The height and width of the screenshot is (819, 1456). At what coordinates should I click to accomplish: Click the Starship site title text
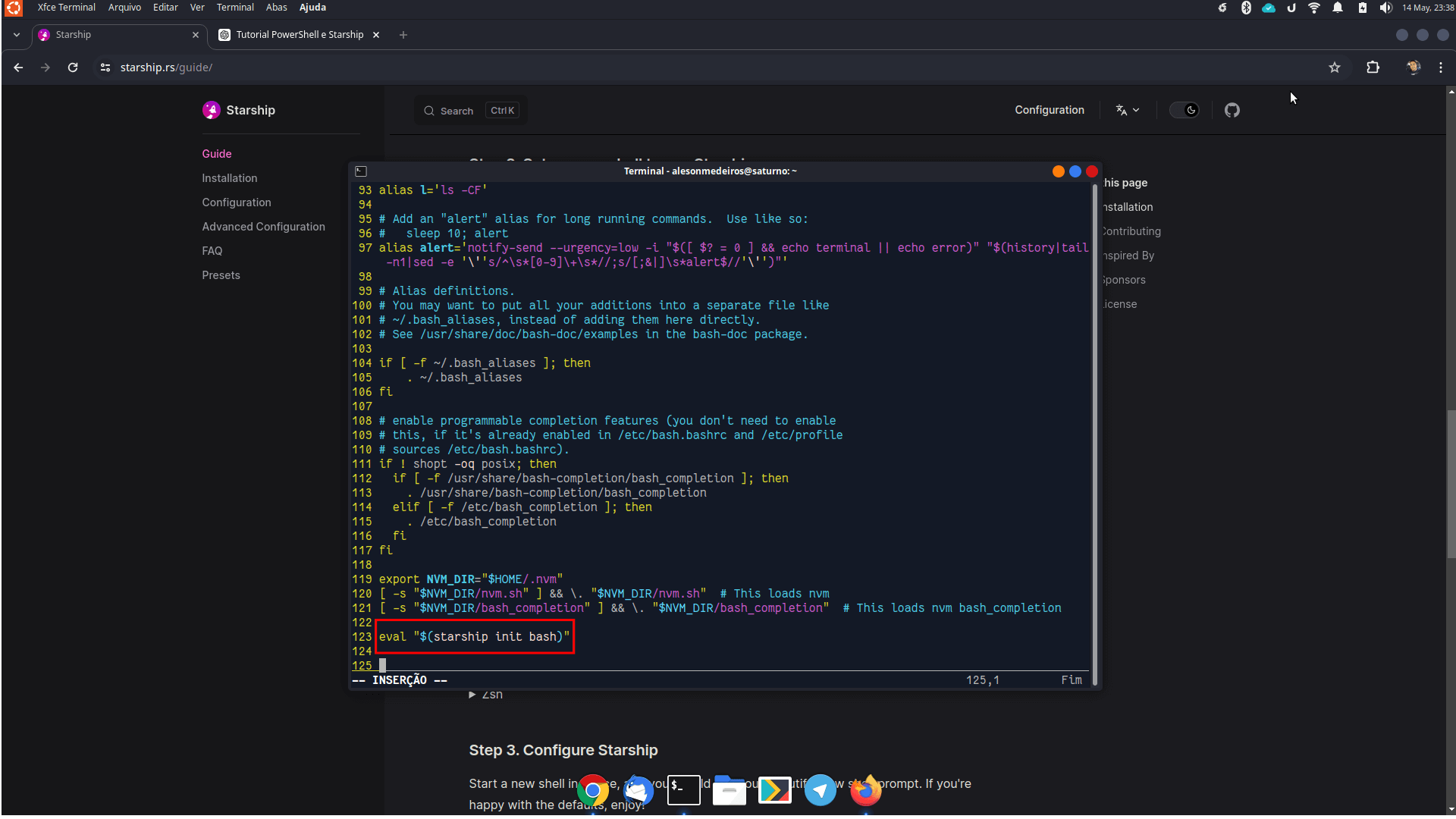click(250, 110)
